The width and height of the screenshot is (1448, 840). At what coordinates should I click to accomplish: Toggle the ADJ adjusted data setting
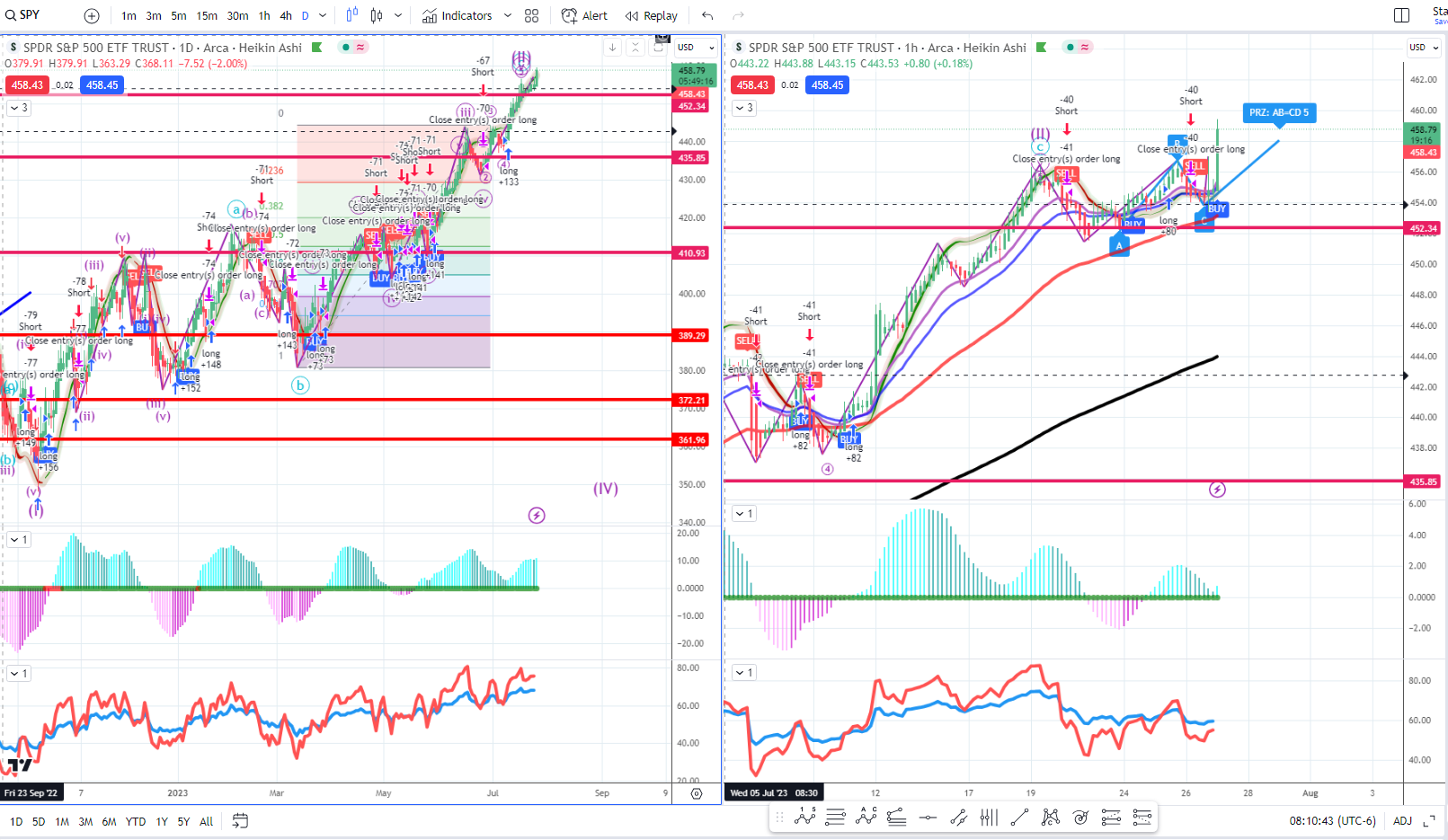pyautogui.click(x=1402, y=821)
